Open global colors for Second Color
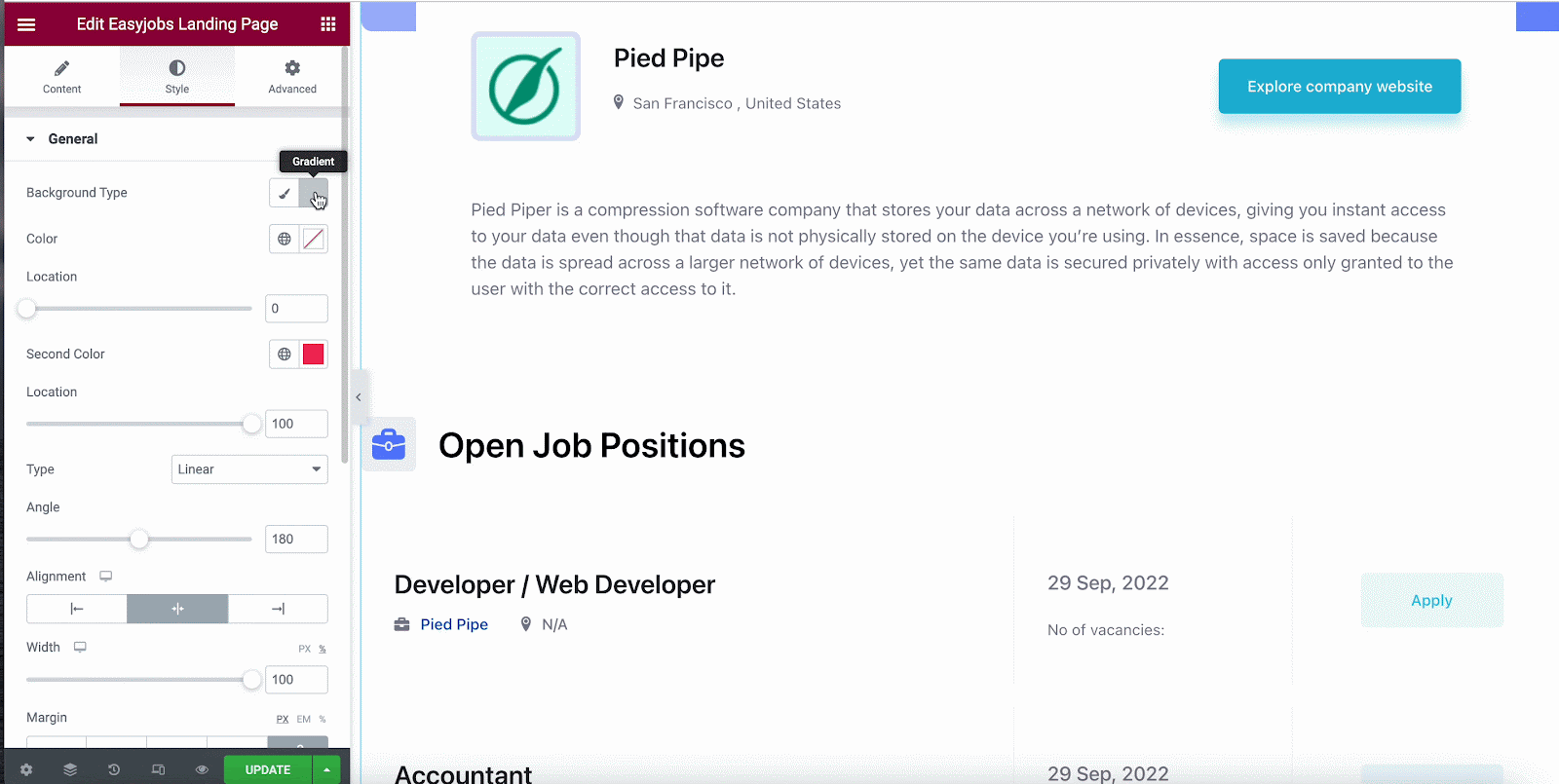The width and height of the screenshot is (1559, 784). pos(285,355)
